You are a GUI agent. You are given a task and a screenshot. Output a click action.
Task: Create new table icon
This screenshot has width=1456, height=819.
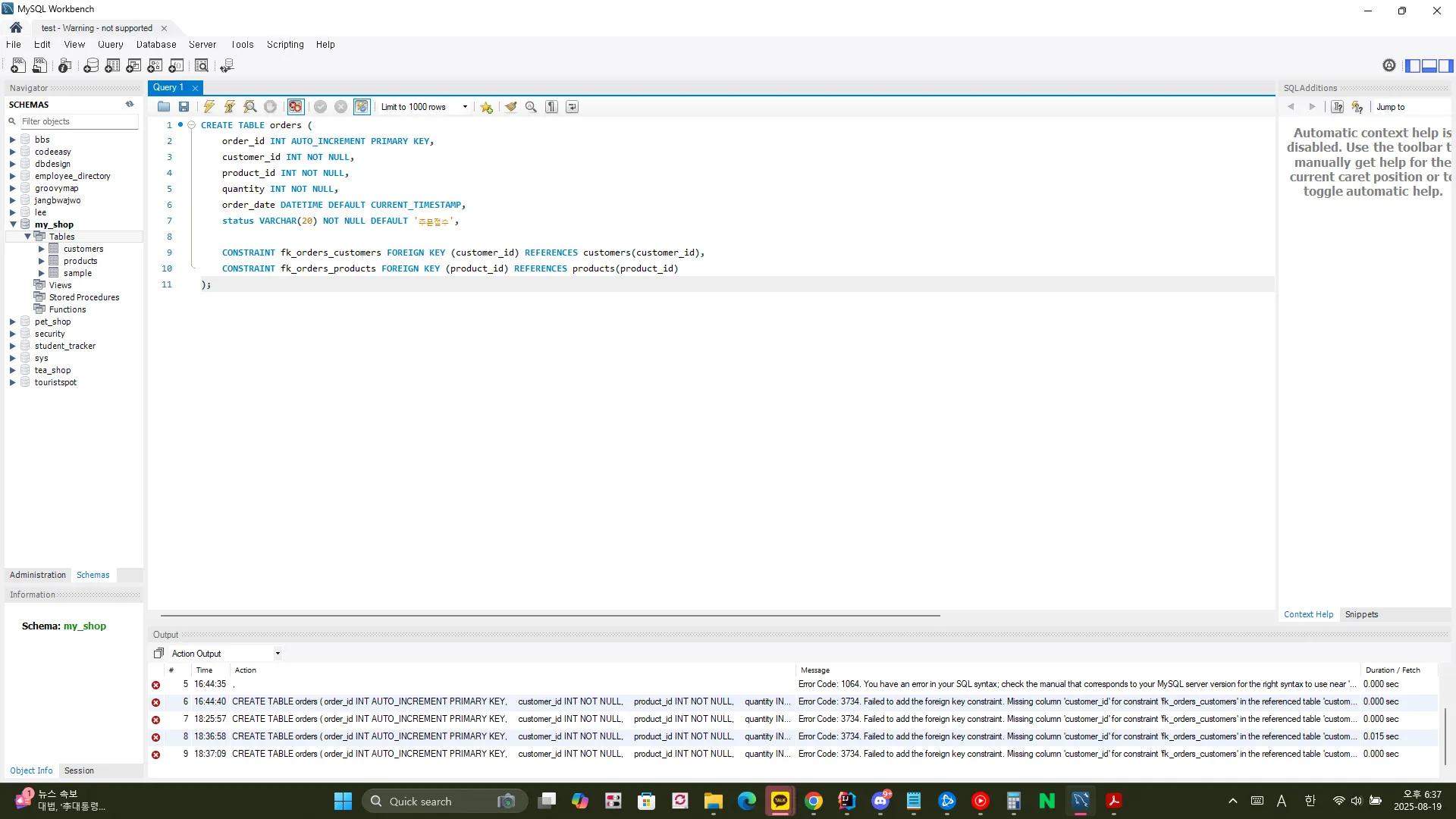(x=112, y=66)
